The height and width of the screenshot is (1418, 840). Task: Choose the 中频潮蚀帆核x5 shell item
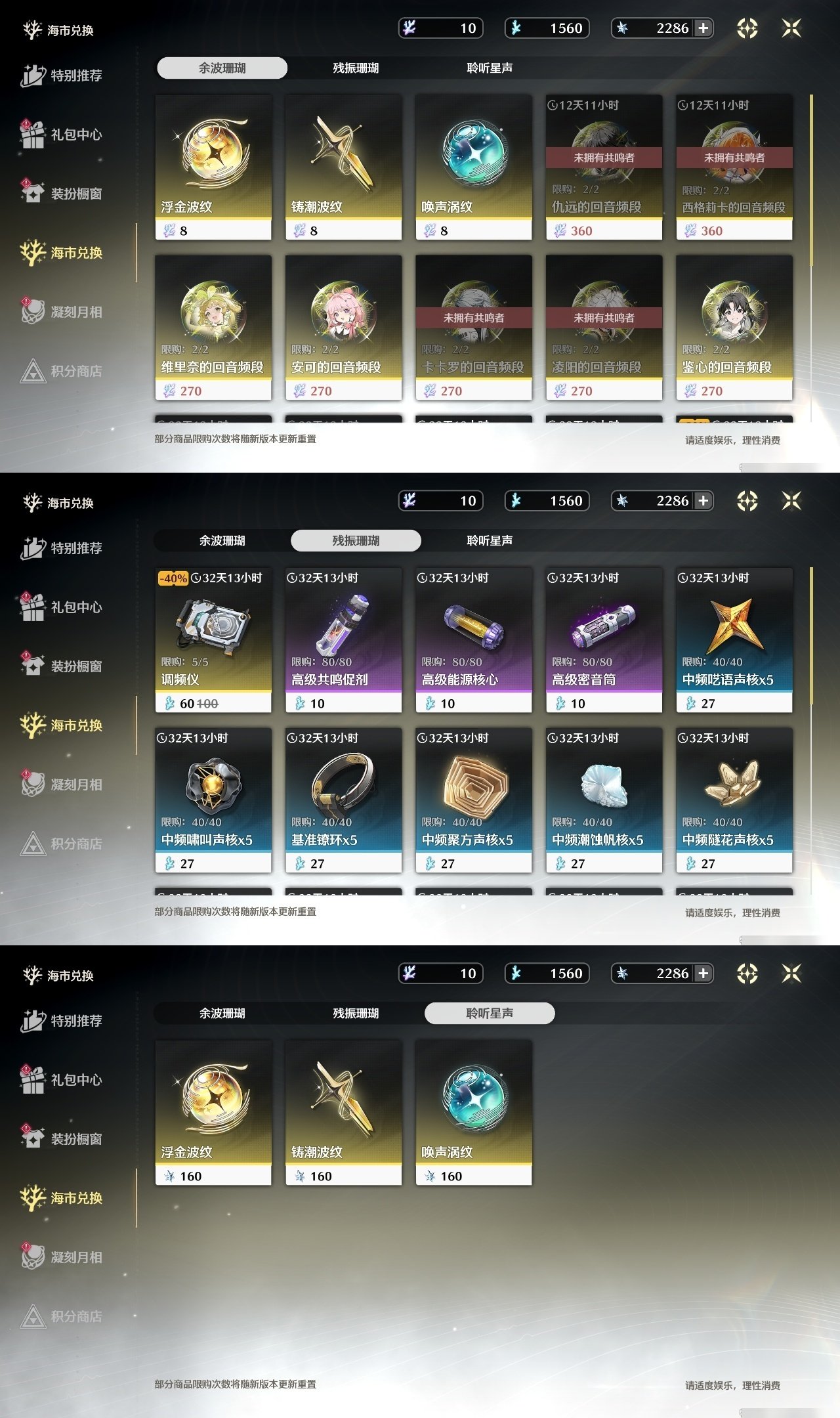click(x=604, y=800)
